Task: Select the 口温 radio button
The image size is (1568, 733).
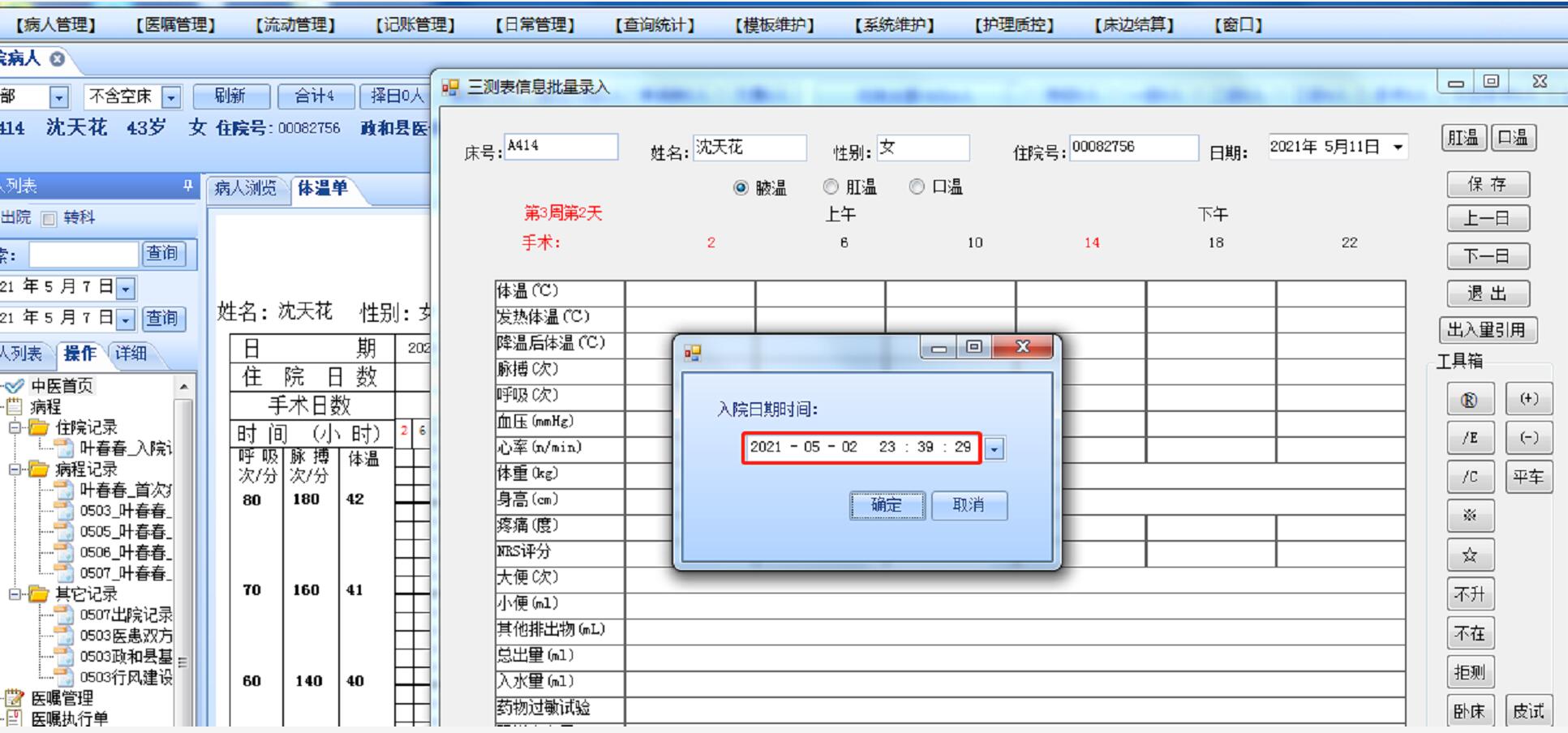Action: point(917,187)
